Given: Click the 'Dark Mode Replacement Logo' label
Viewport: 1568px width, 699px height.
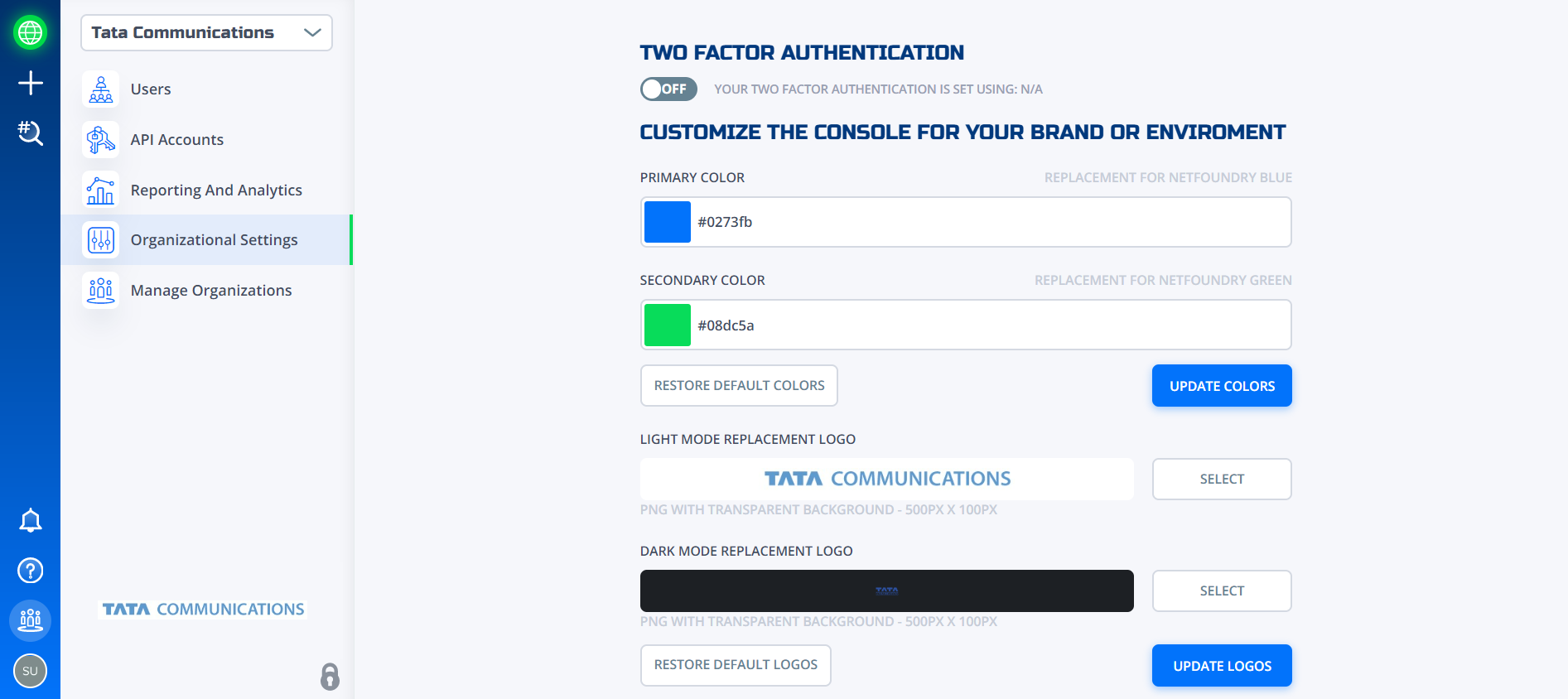Looking at the screenshot, I should [x=746, y=551].
